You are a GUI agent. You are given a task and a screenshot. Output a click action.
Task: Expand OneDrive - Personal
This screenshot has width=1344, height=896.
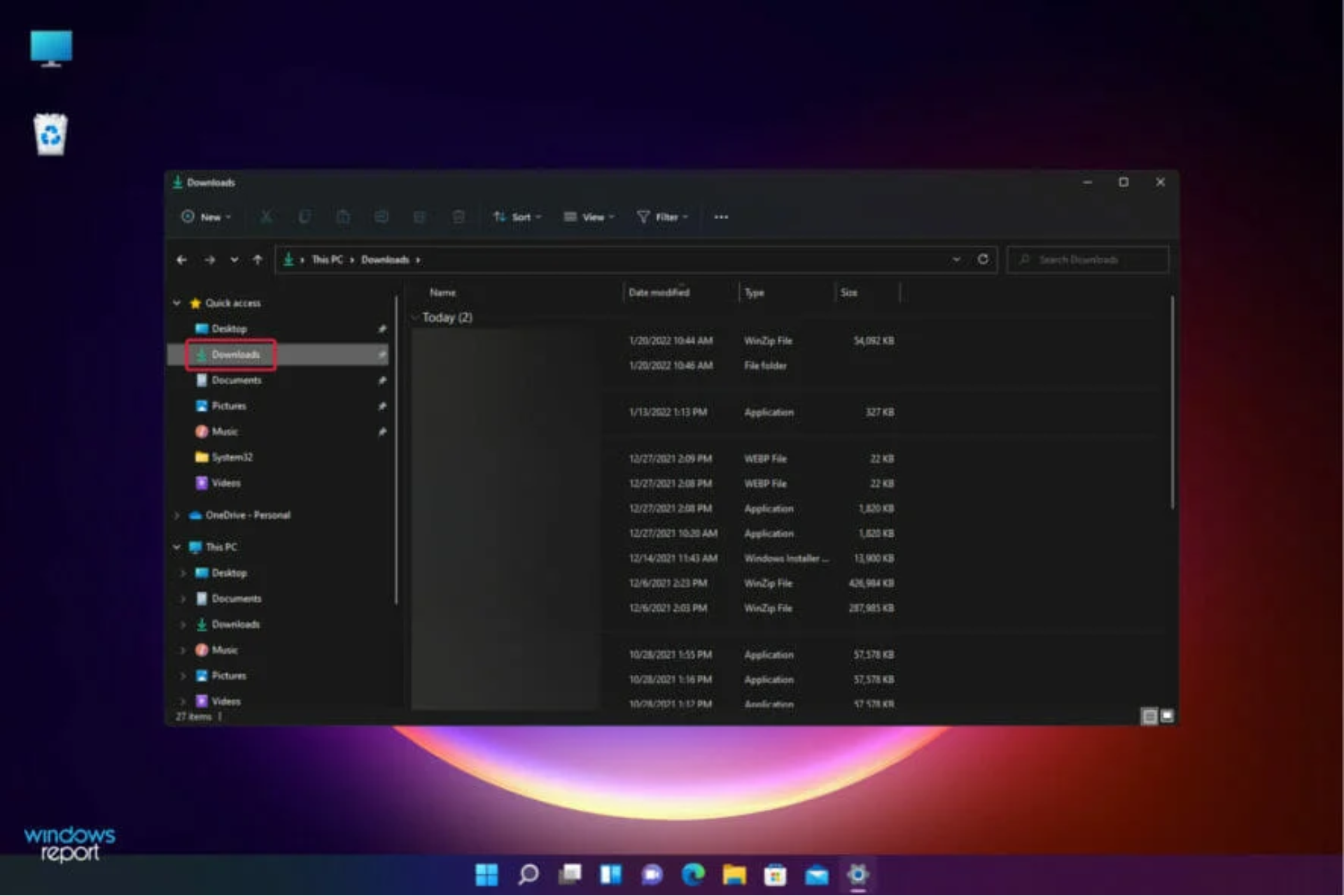click(x=177, y=515)
